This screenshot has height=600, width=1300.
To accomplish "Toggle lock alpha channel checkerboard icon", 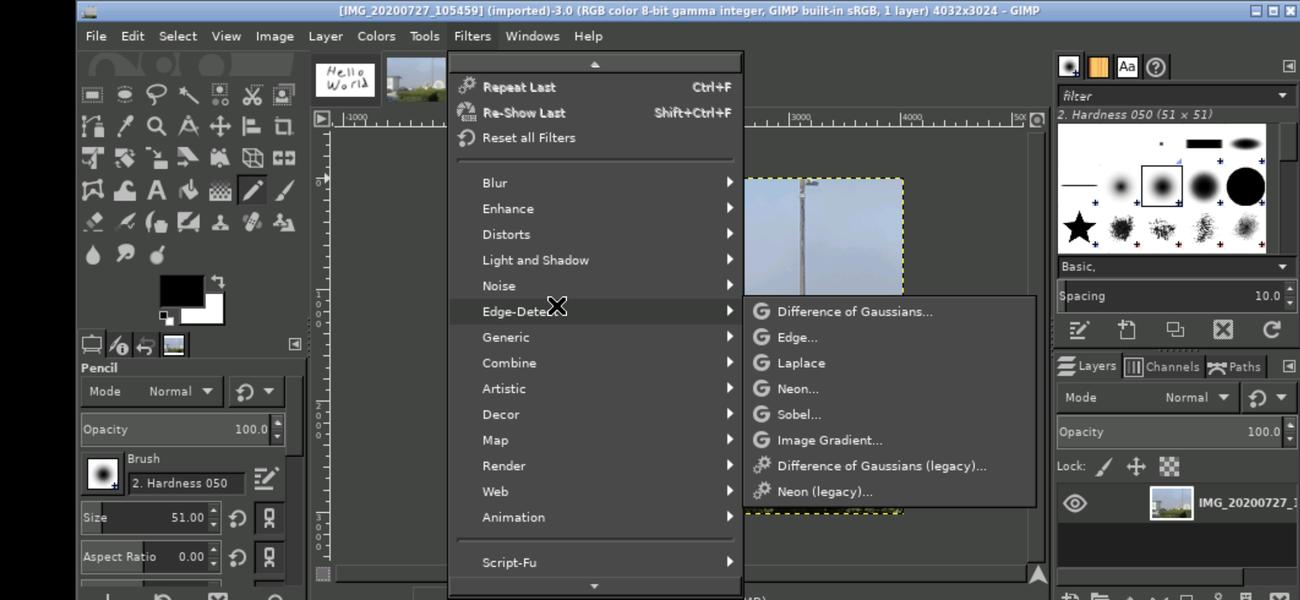I will click(1169, 467).
